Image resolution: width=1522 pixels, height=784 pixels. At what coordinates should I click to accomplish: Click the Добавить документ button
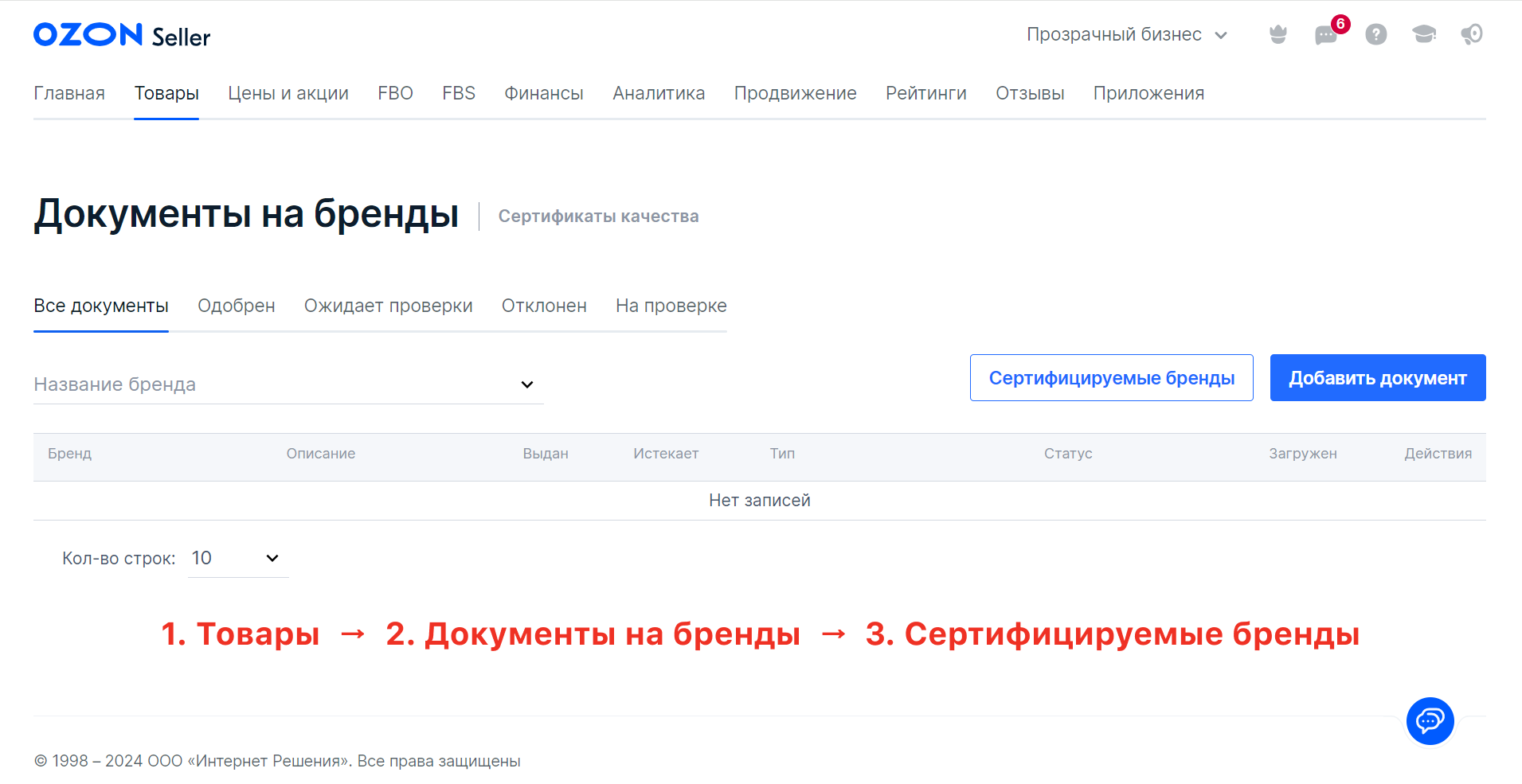[1378, 378]
